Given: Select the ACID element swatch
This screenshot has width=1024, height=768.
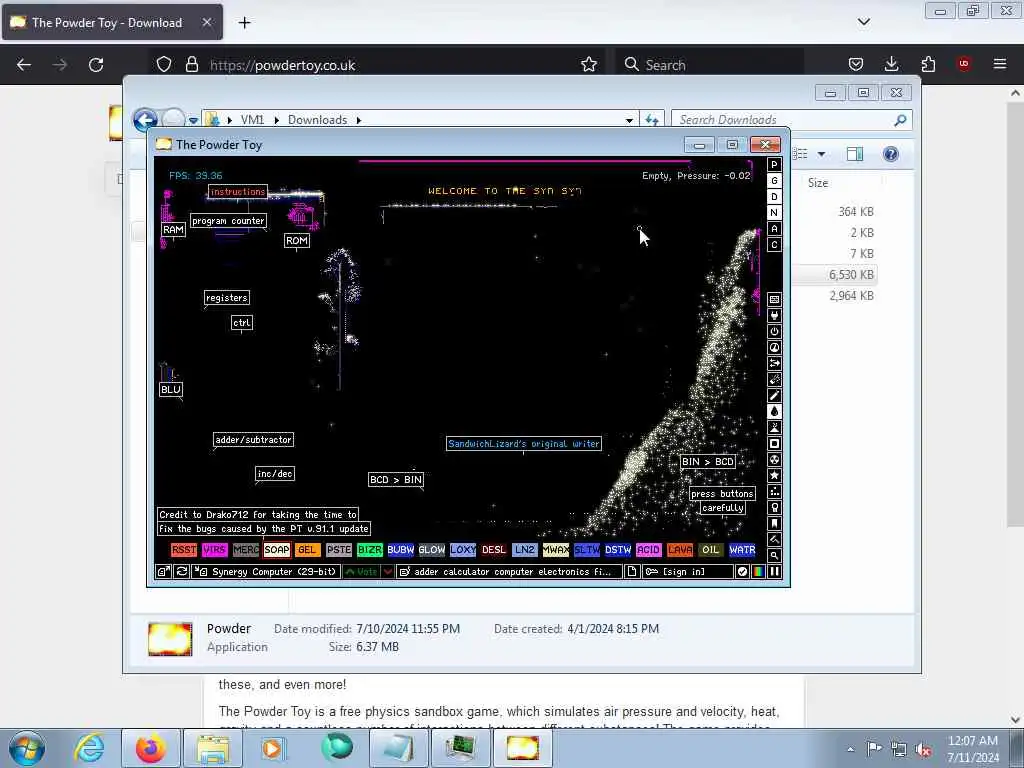Looking at the screenshot, I should [x=648, y=550].
